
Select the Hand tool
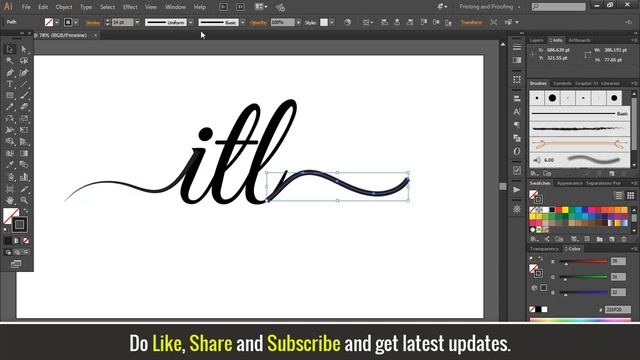pyautogui.click(x=10, y=200)
